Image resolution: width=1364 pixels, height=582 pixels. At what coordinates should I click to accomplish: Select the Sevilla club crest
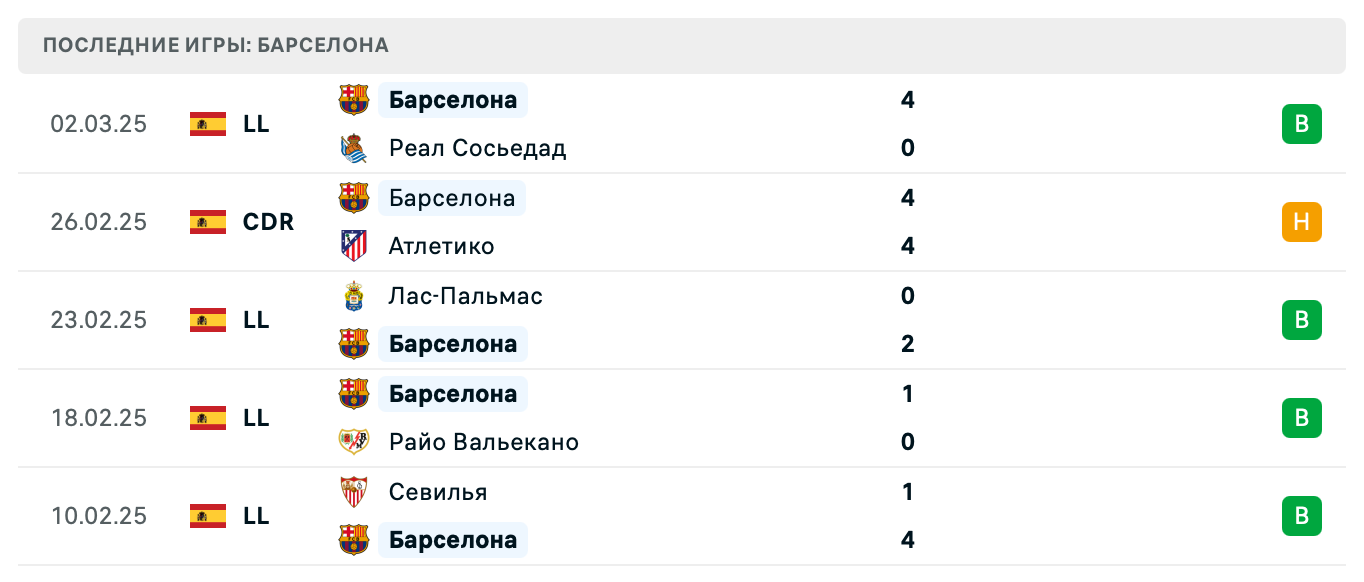tap(354, 491)
